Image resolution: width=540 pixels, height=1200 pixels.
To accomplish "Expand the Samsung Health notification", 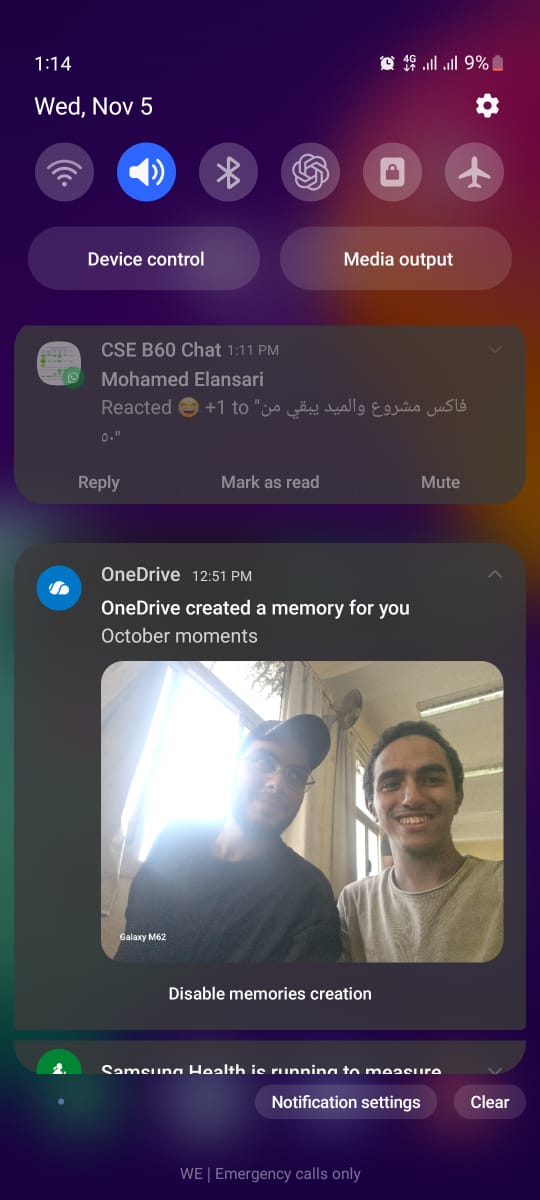I will [x=494, y=1069].
